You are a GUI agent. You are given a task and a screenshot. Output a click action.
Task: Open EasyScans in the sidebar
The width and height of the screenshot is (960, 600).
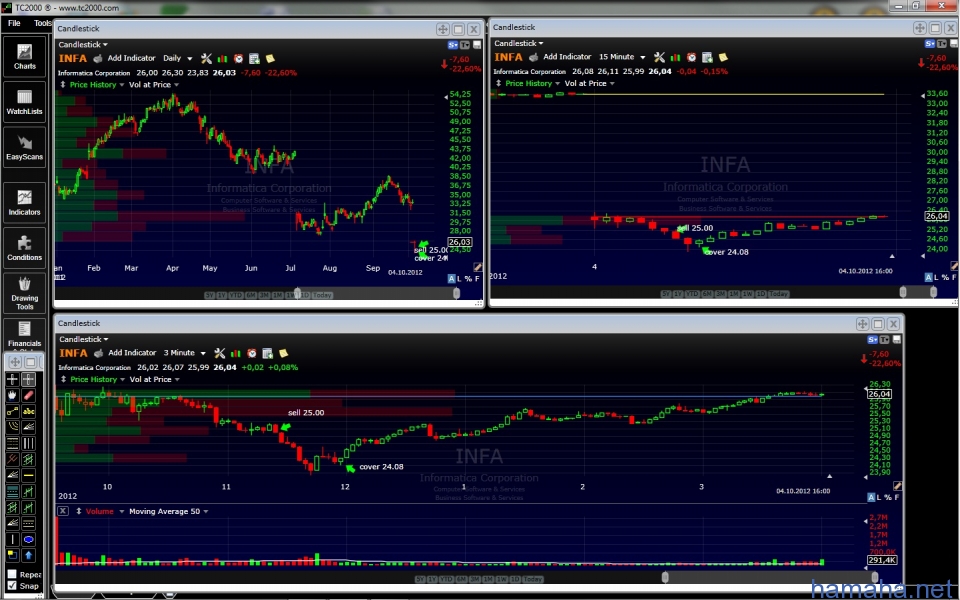[24, 147]
